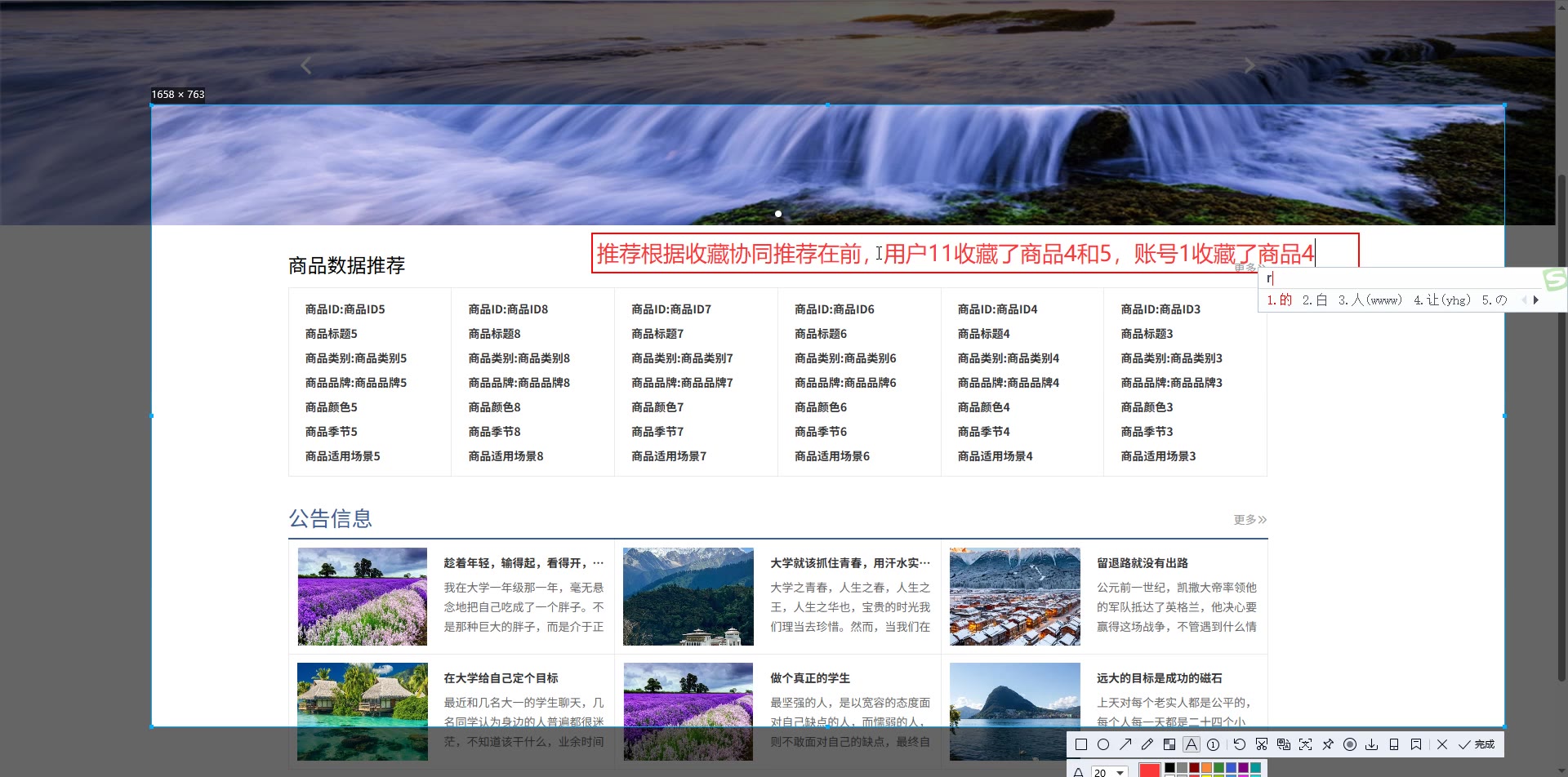Pick the blue color swatch
This screenshot has width=1568, height=777.
[1231, 768]
